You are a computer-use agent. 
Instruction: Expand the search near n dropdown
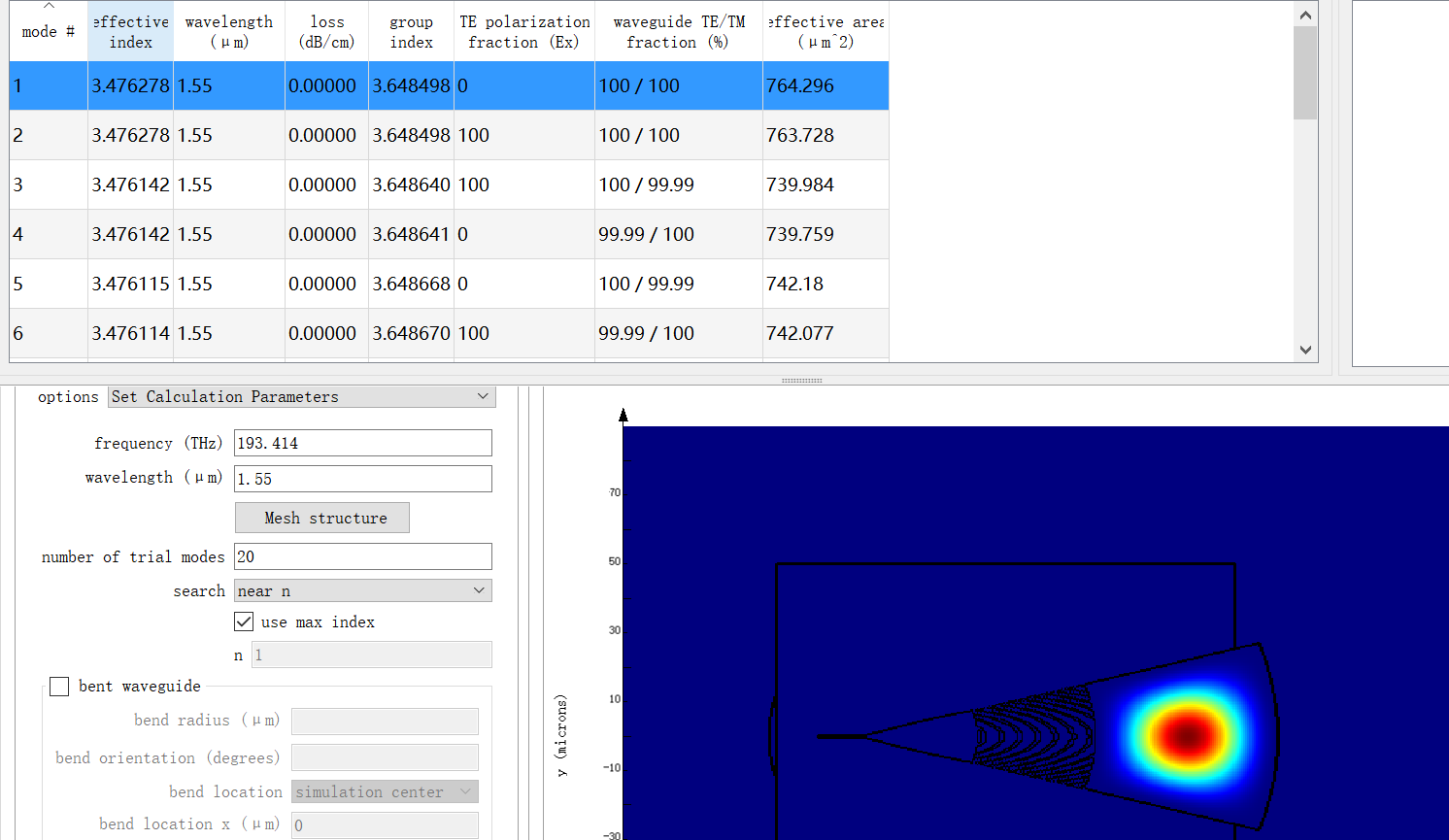[362, 591]
